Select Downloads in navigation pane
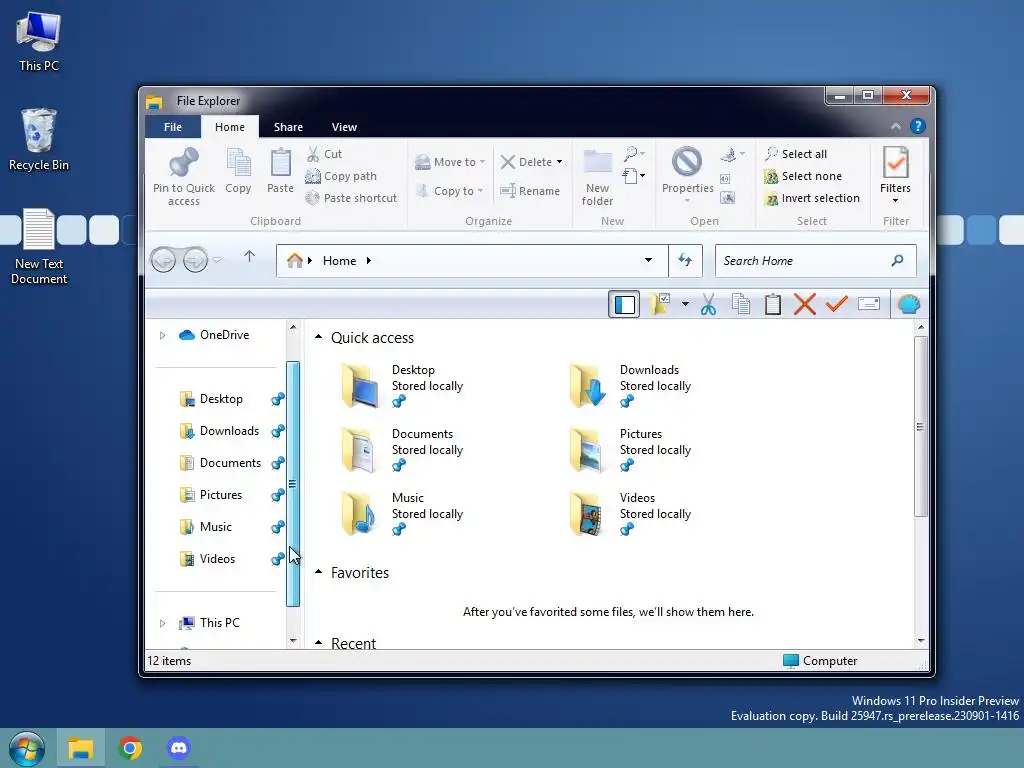 229,431
